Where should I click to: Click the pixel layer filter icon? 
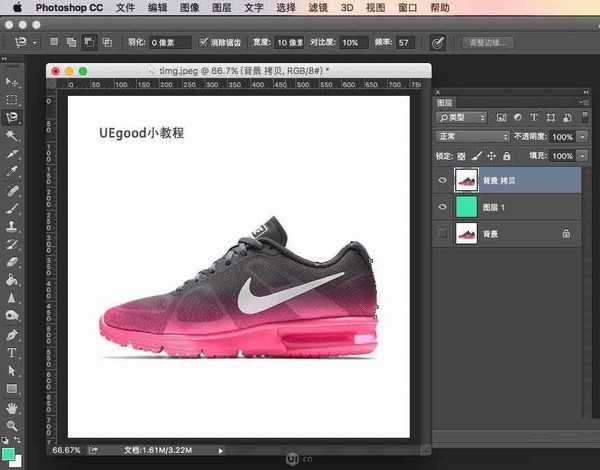coord(502,117)
